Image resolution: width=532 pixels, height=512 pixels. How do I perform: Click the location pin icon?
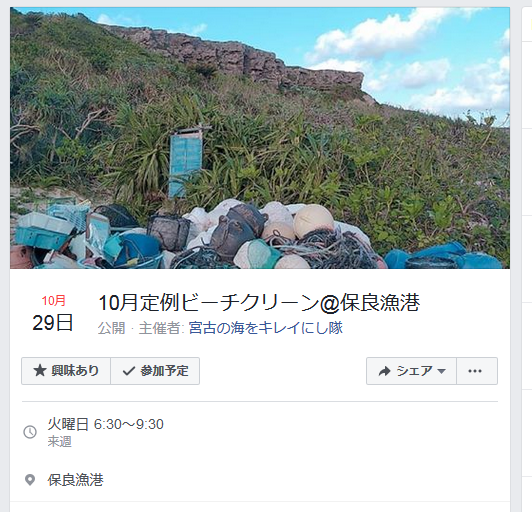(30, 480)
